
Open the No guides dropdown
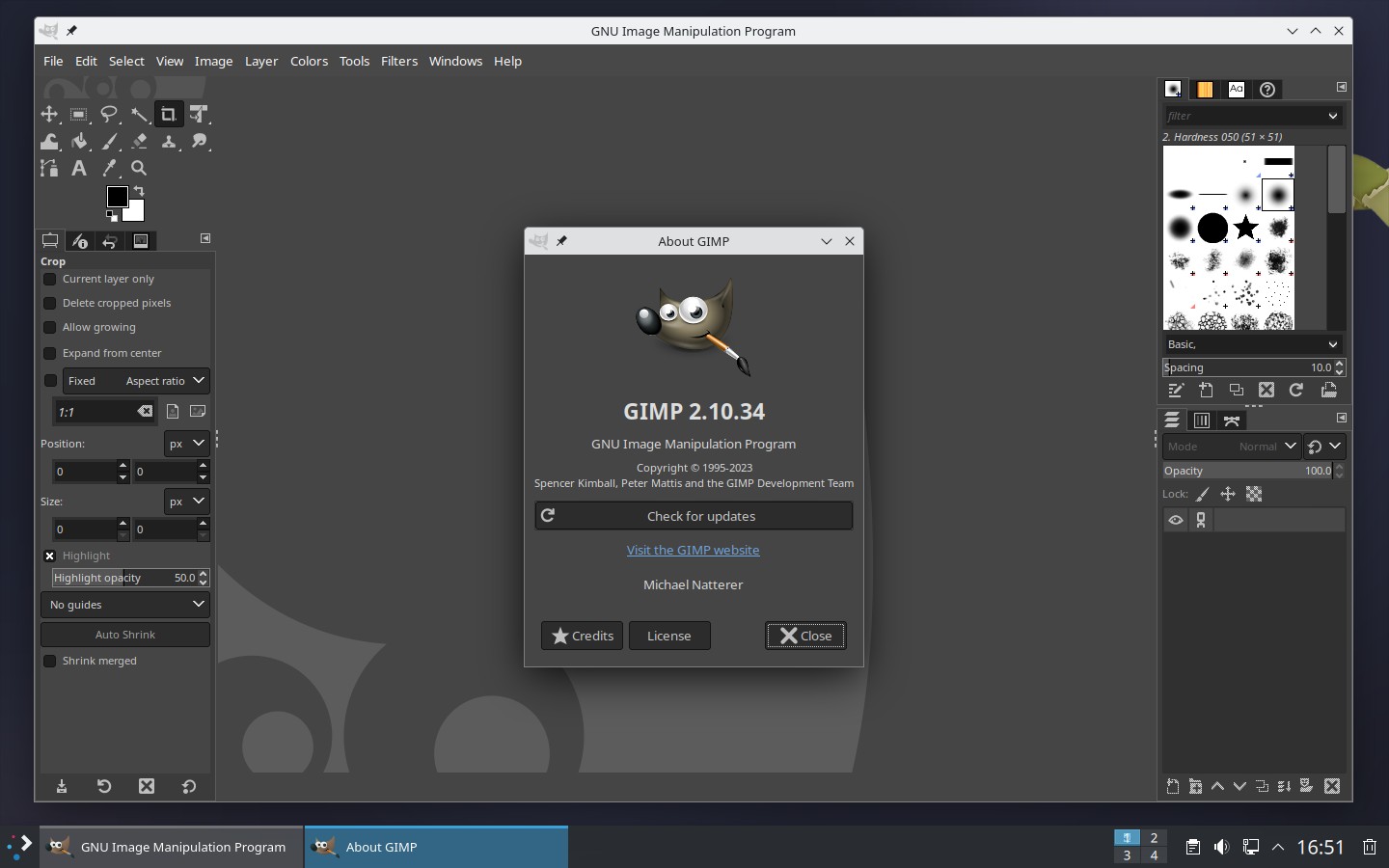tap(125, 605)
